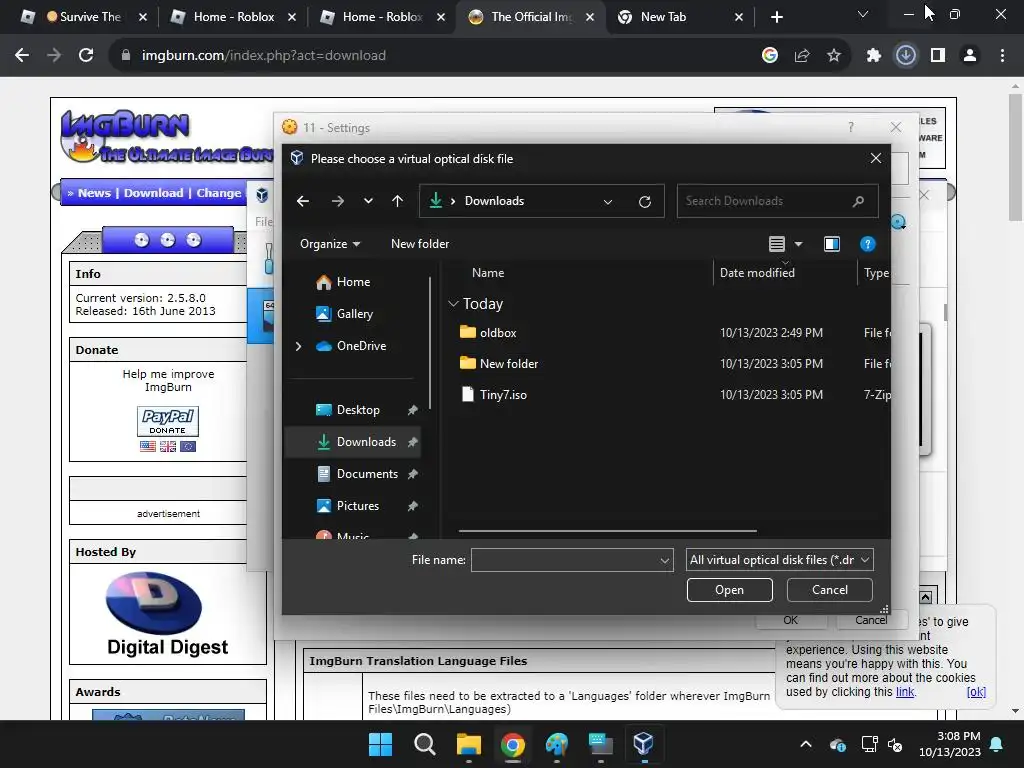
Task: Create a New folder
Action: pos(420,244)
